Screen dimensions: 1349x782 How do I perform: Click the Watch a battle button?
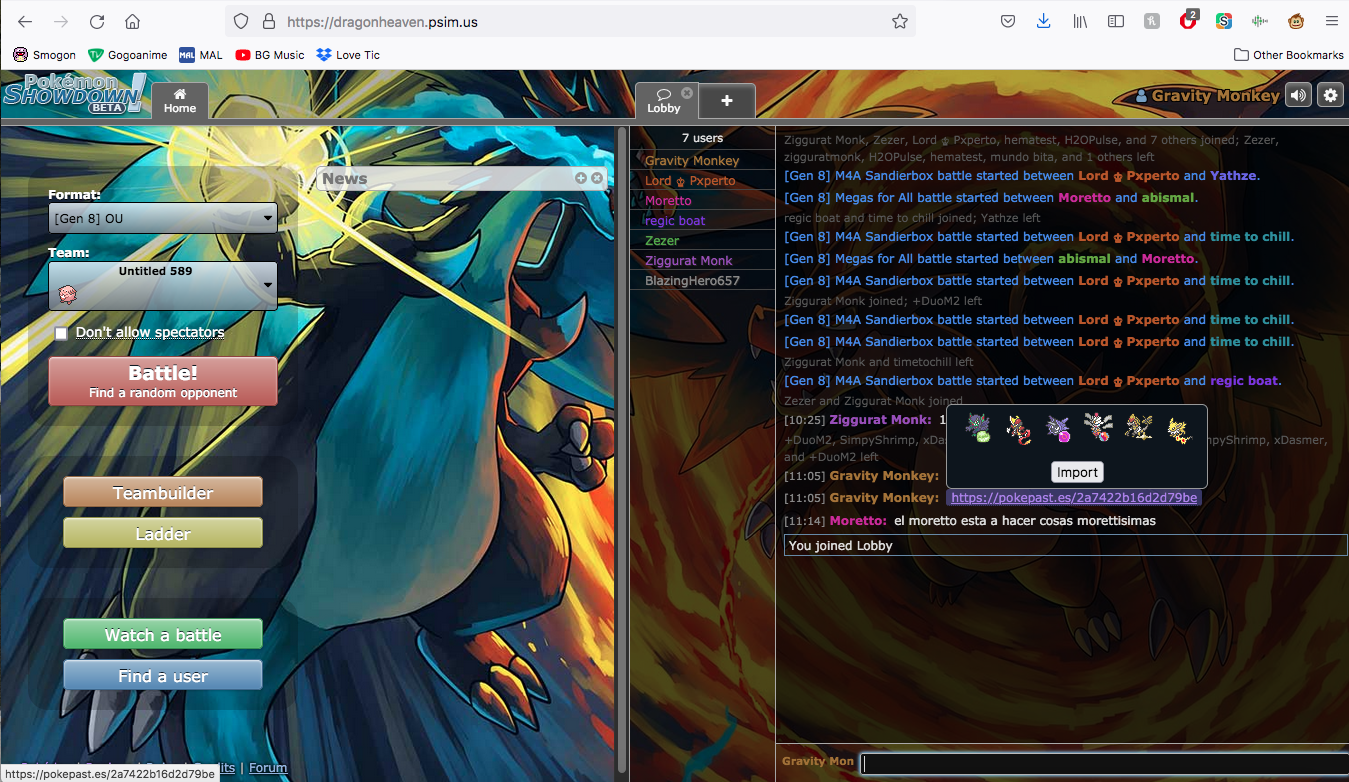click(163, 635)
